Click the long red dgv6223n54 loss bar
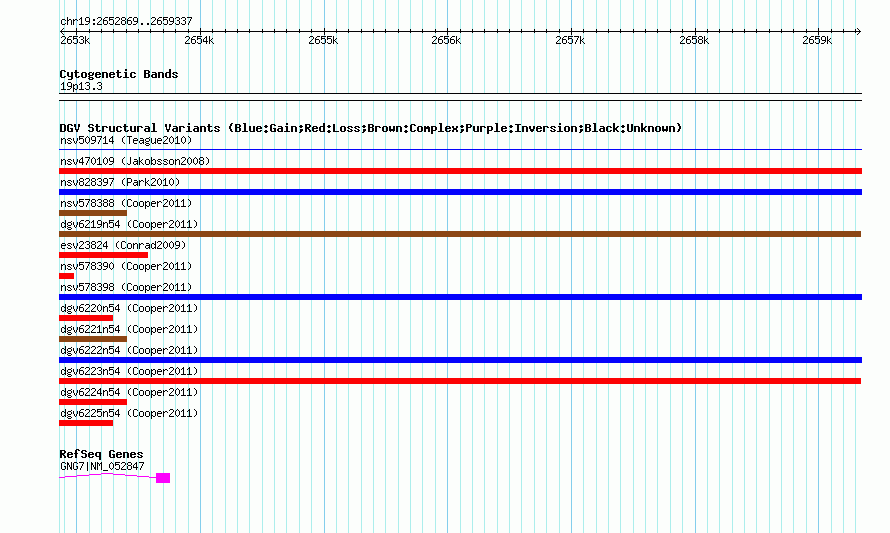Screen dimensions: 890x533 pos(460,381)
